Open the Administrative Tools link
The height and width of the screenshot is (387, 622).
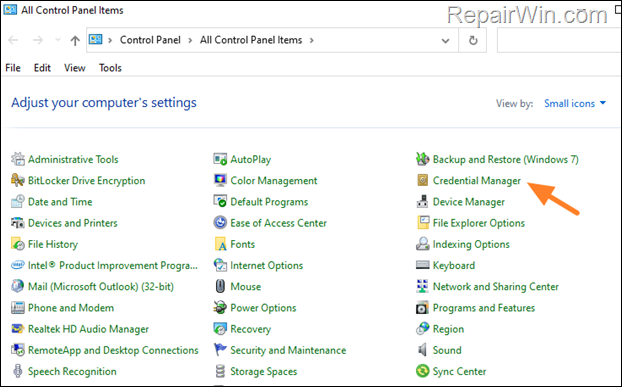73,159
